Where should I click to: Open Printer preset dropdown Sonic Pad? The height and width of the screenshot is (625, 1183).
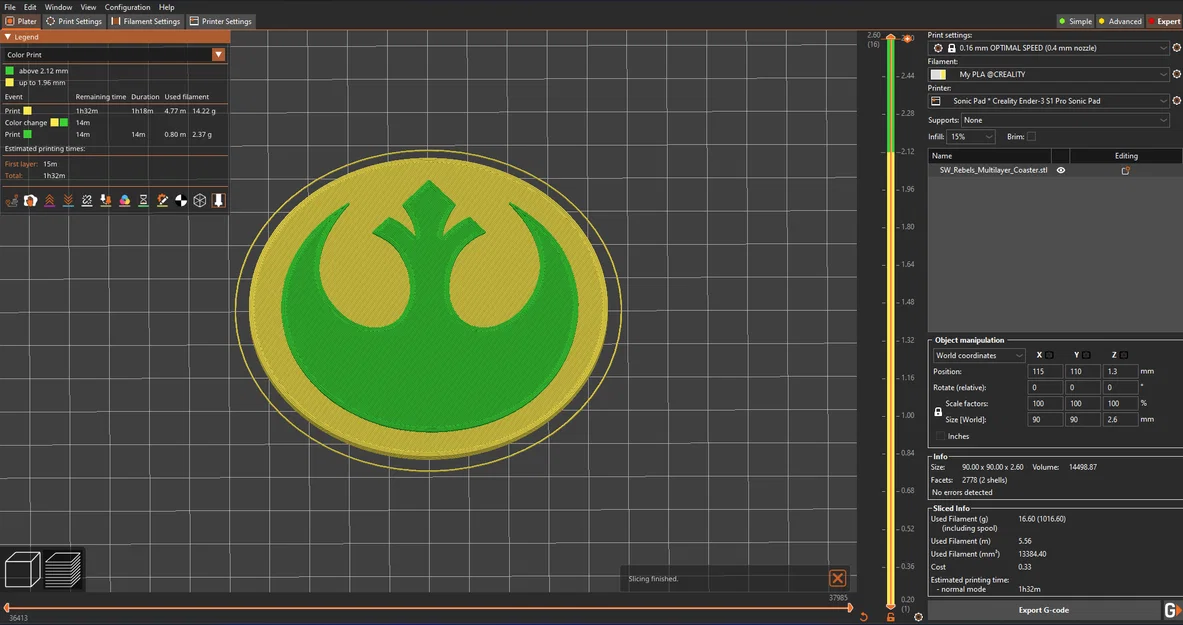1050,100
